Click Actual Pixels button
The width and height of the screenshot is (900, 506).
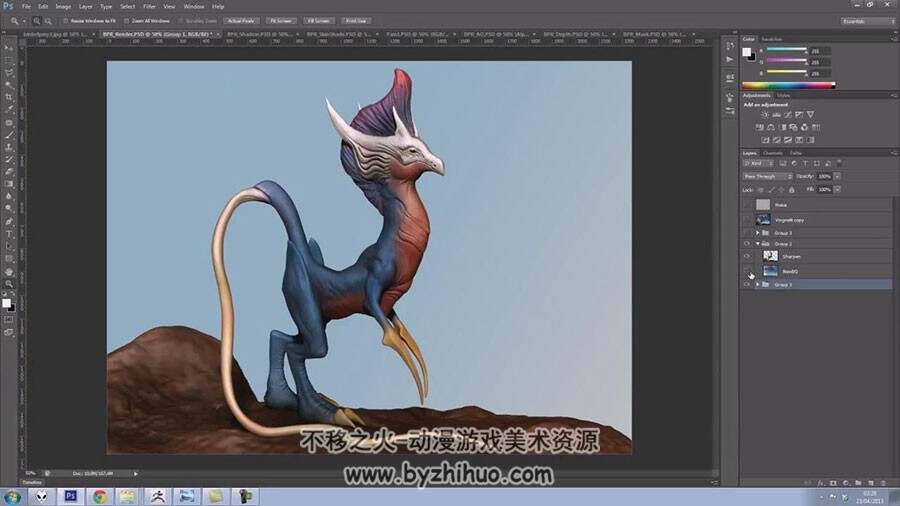click(241, 21)
